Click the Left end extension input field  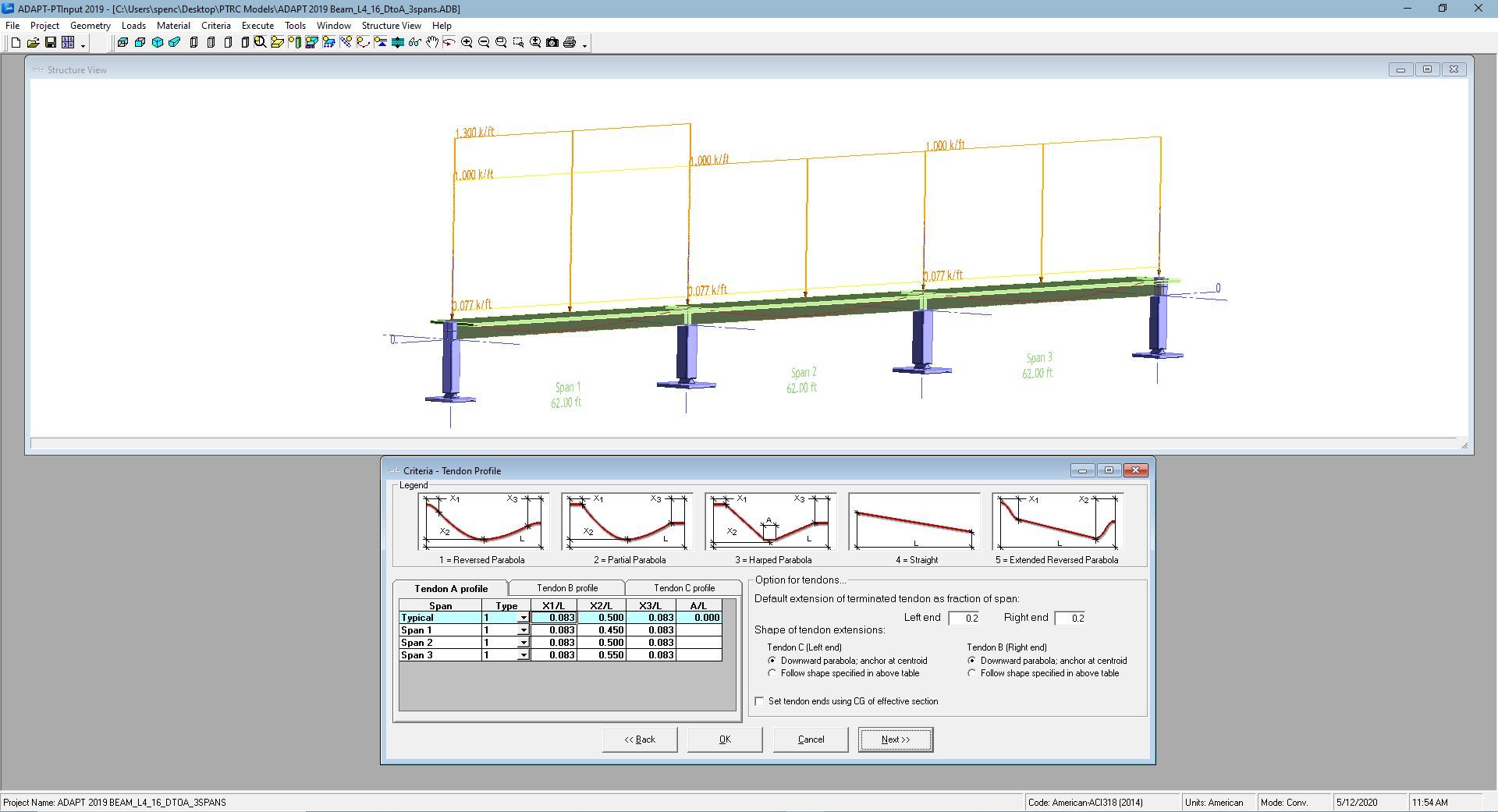[964, 618]
